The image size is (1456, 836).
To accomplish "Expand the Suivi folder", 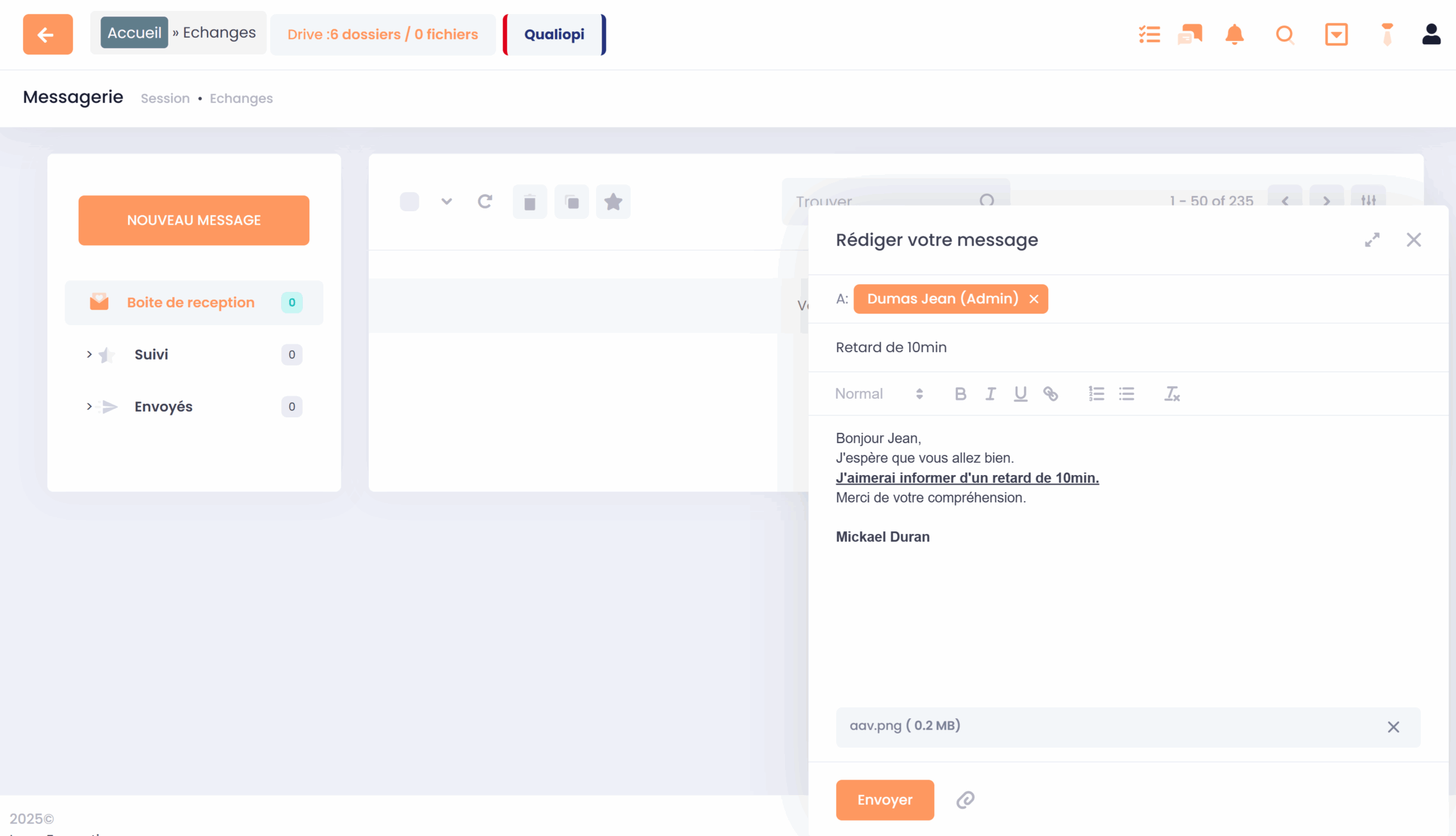I will click(x=89, y=354).
